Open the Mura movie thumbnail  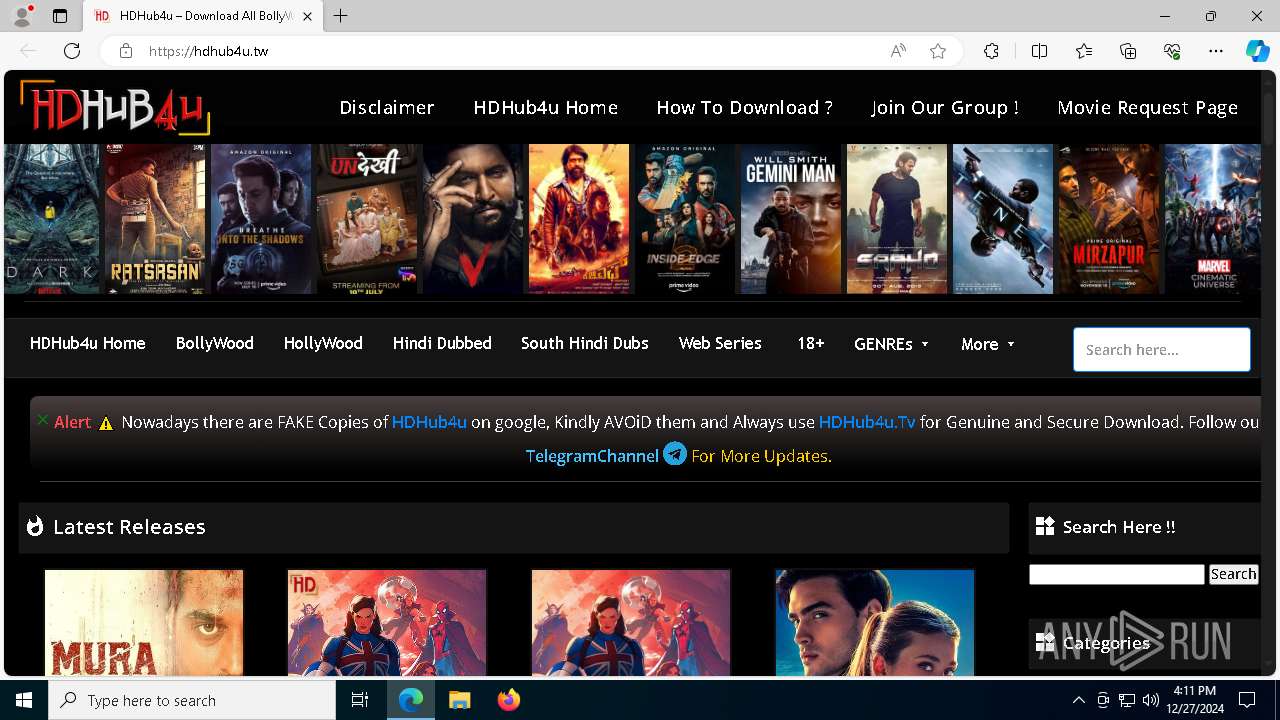144,622
